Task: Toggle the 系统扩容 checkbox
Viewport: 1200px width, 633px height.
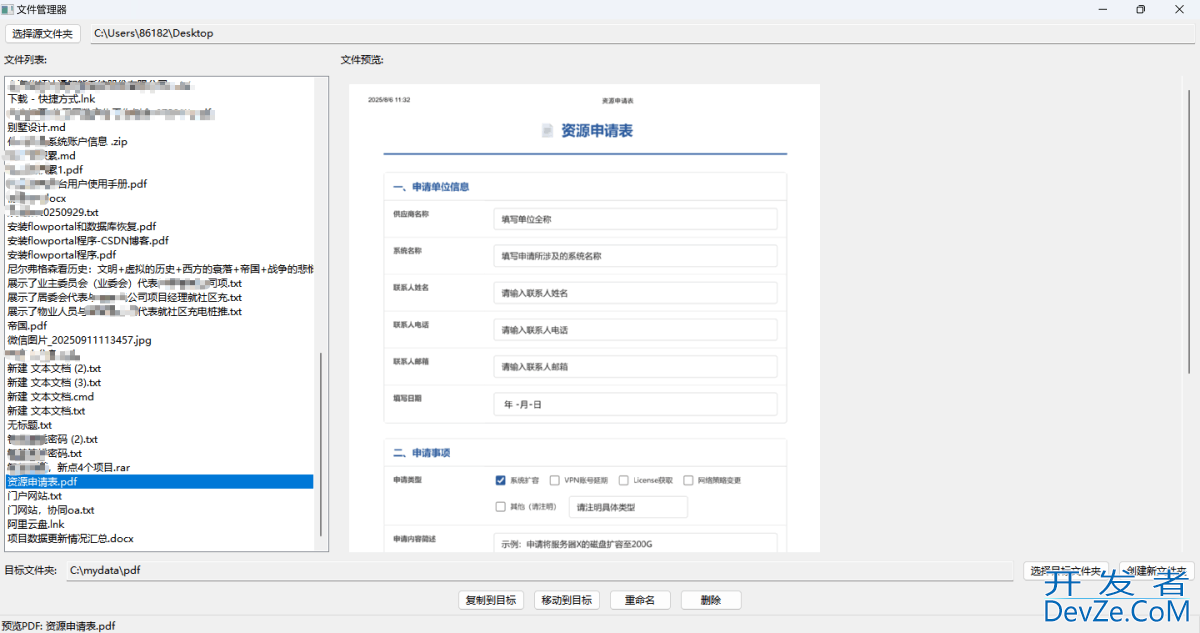Action: click(501, 480)
